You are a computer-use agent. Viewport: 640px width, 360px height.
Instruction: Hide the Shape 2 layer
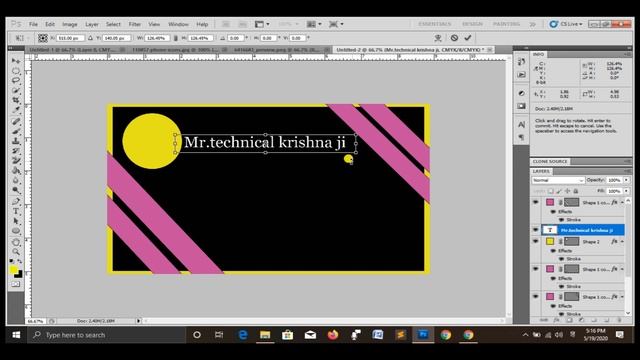click(x=536, y=242)
